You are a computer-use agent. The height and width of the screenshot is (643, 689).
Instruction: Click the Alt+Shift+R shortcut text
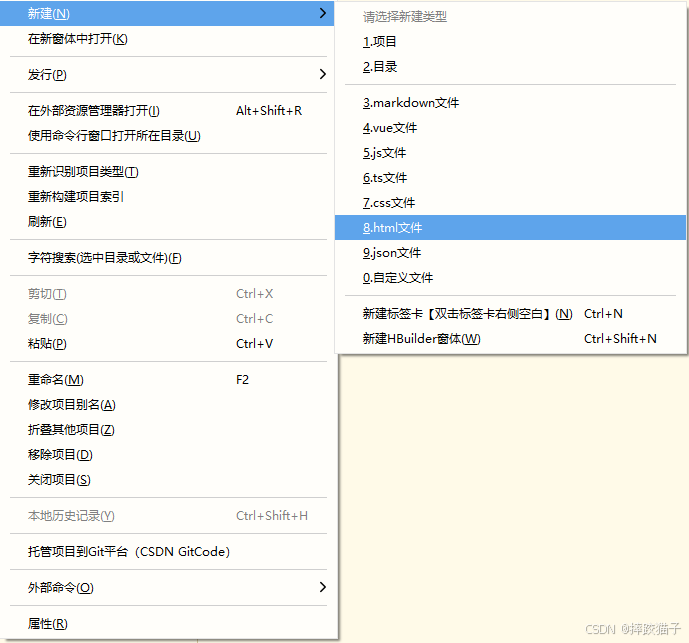[269, 111]
